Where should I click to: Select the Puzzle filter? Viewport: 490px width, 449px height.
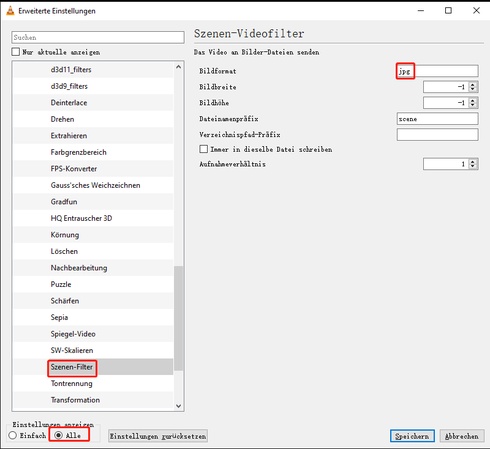[x=93, y=284]
